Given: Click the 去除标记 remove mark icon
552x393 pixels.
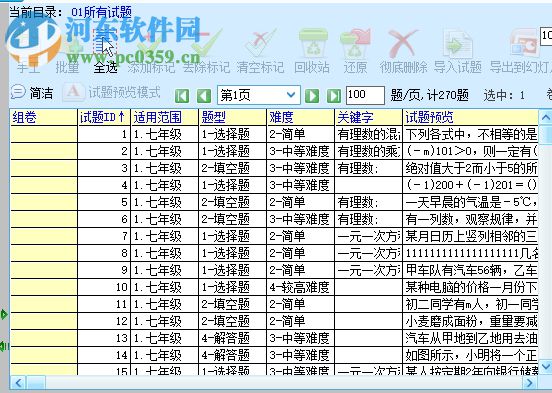Looking at the screenshot, I should [206, 44].
